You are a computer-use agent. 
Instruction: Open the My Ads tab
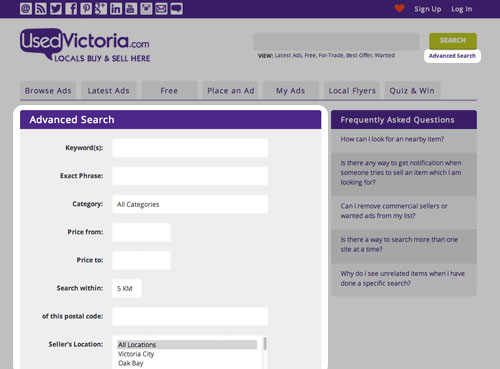click(x=291, y=91)
